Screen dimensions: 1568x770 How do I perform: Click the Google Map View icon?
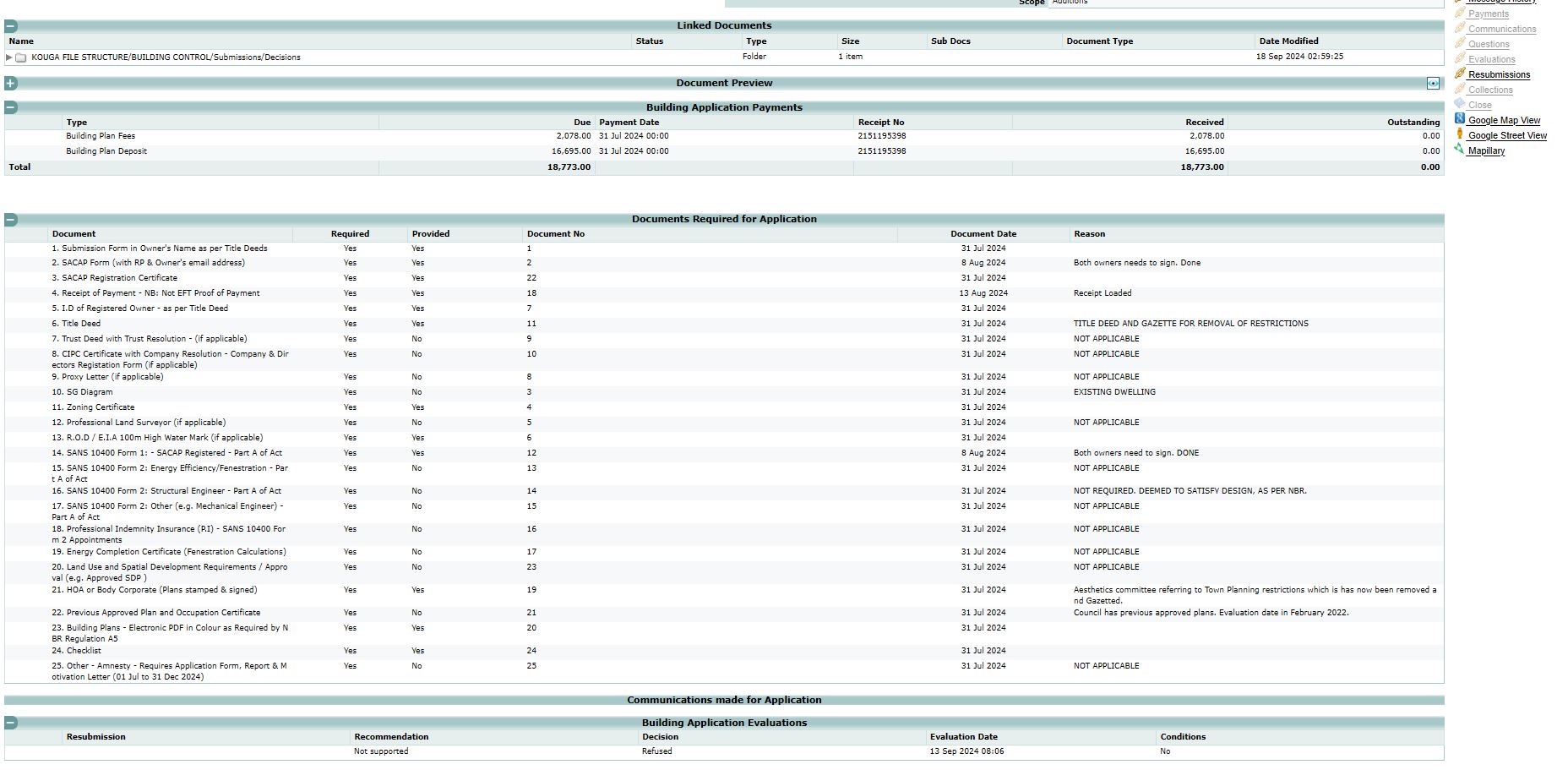coord(1460,119)
